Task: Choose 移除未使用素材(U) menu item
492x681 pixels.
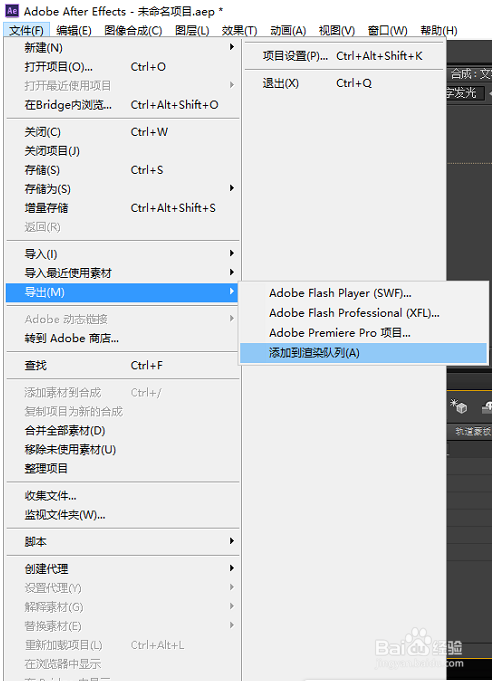Action: point(122,450)
